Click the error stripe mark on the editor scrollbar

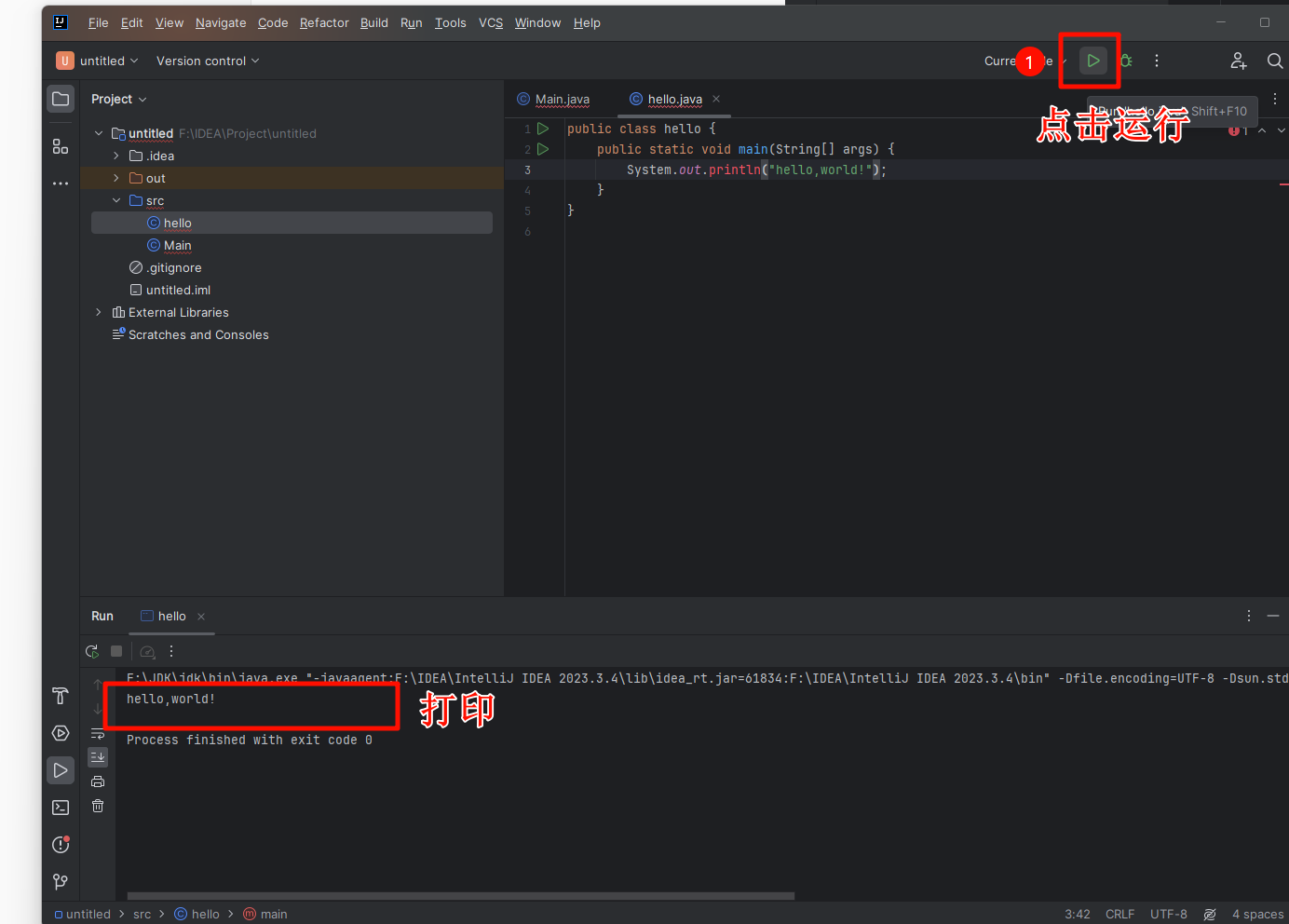[1283, 184]
